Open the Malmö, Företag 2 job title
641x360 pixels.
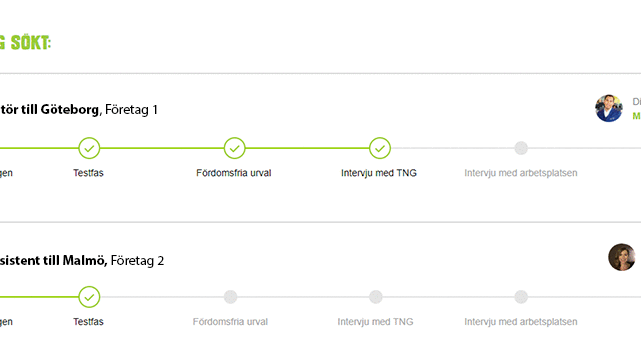coord(82,260)
